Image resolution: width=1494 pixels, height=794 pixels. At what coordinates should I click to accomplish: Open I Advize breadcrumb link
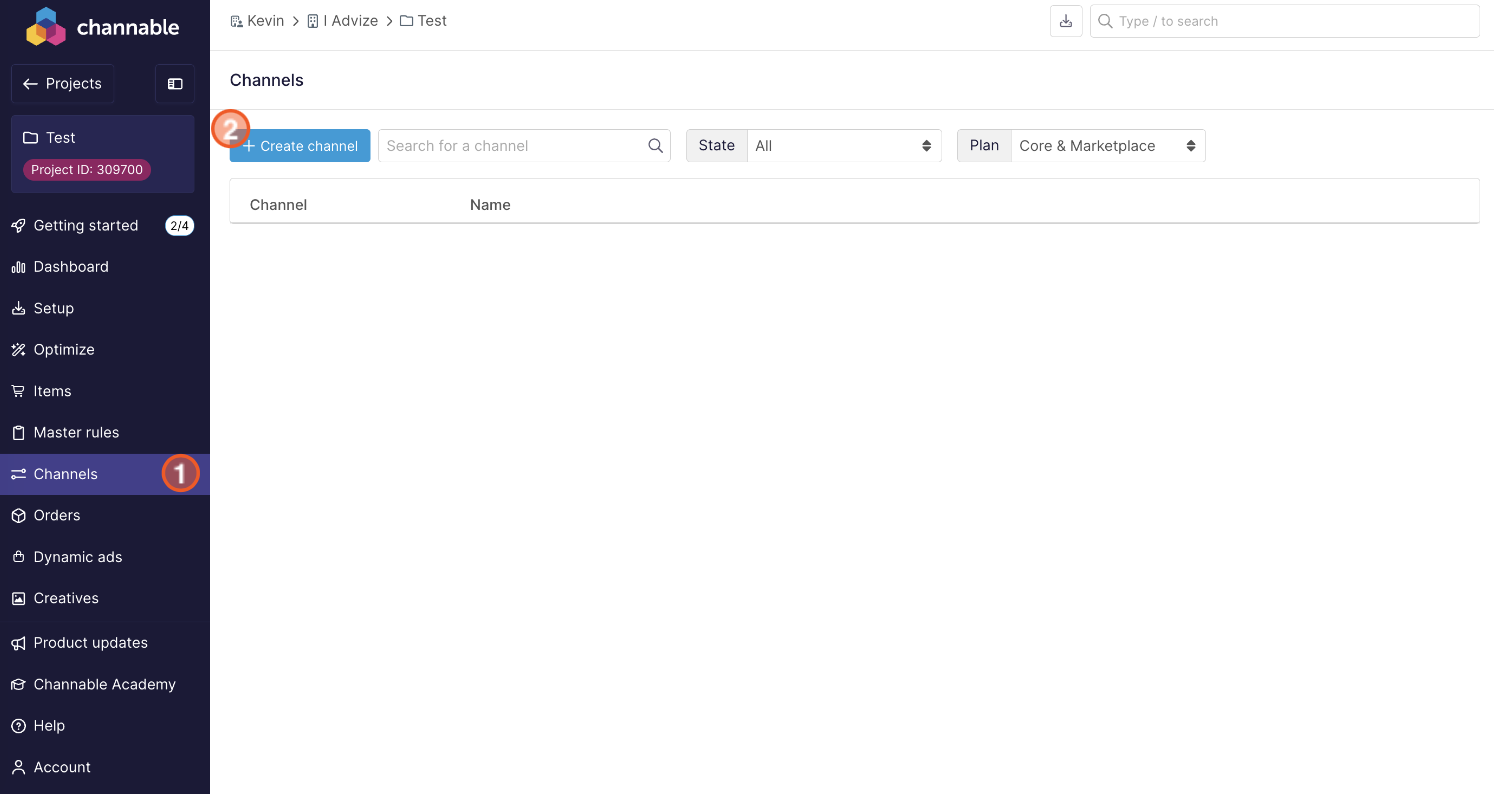coord(350,21)
